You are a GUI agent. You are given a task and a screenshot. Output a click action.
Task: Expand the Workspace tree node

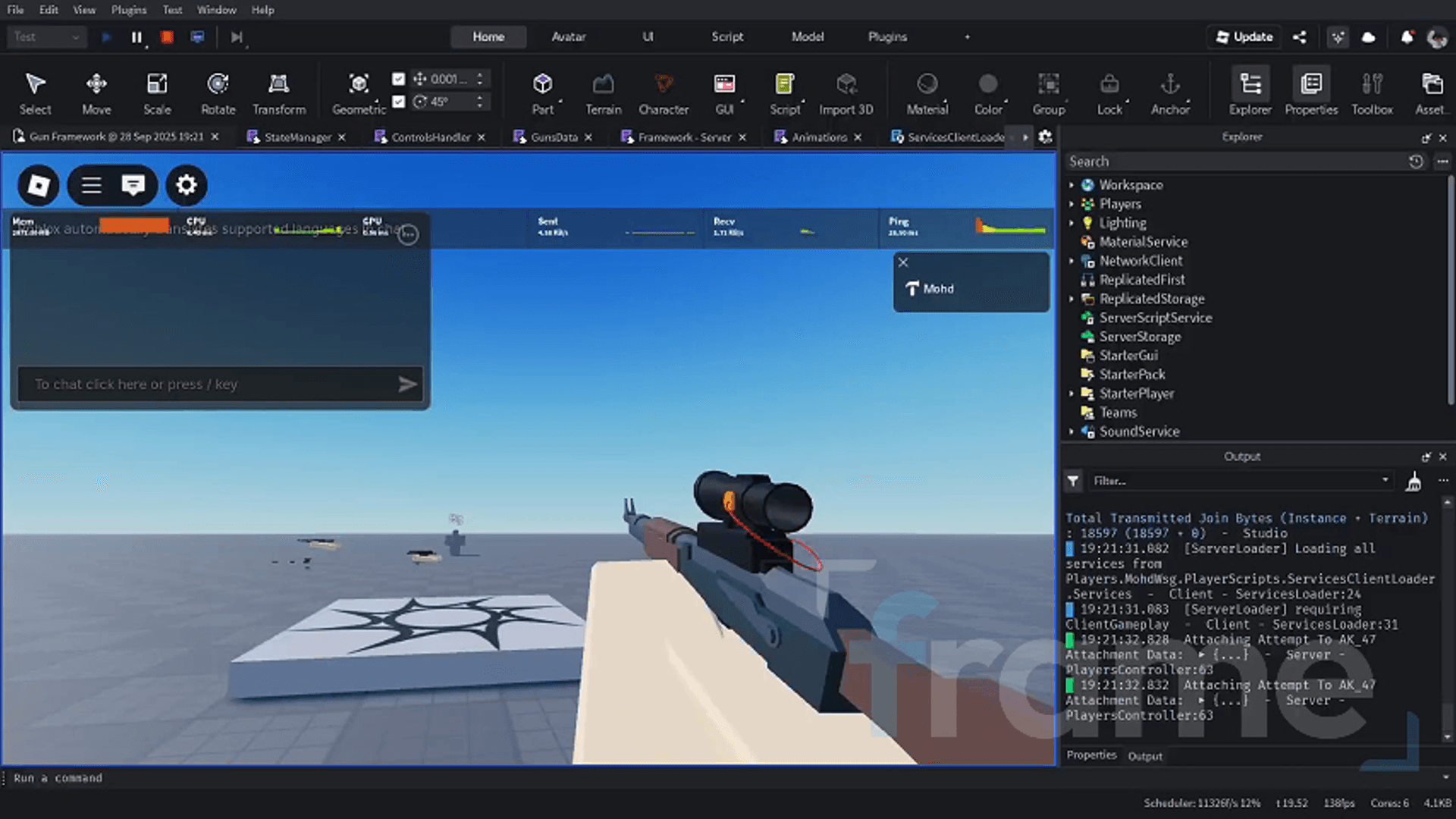coord(1072,185)
